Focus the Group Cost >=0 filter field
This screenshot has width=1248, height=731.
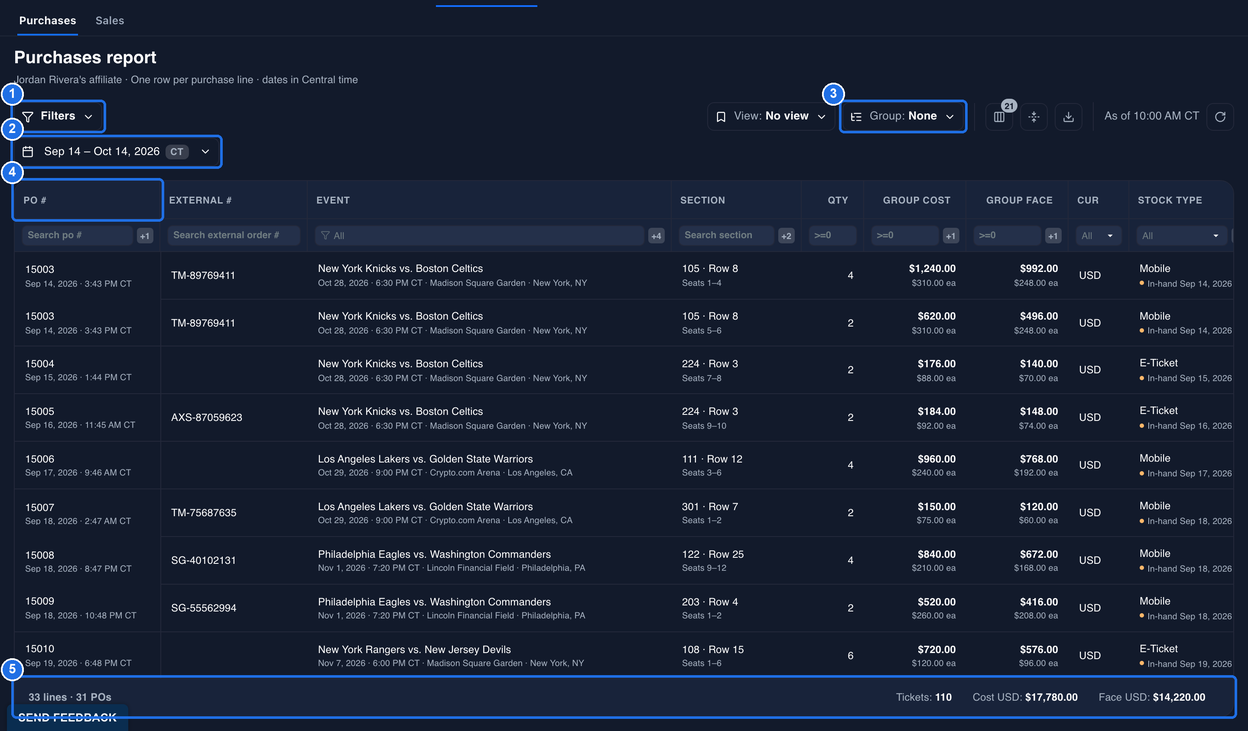click(904, 236)
